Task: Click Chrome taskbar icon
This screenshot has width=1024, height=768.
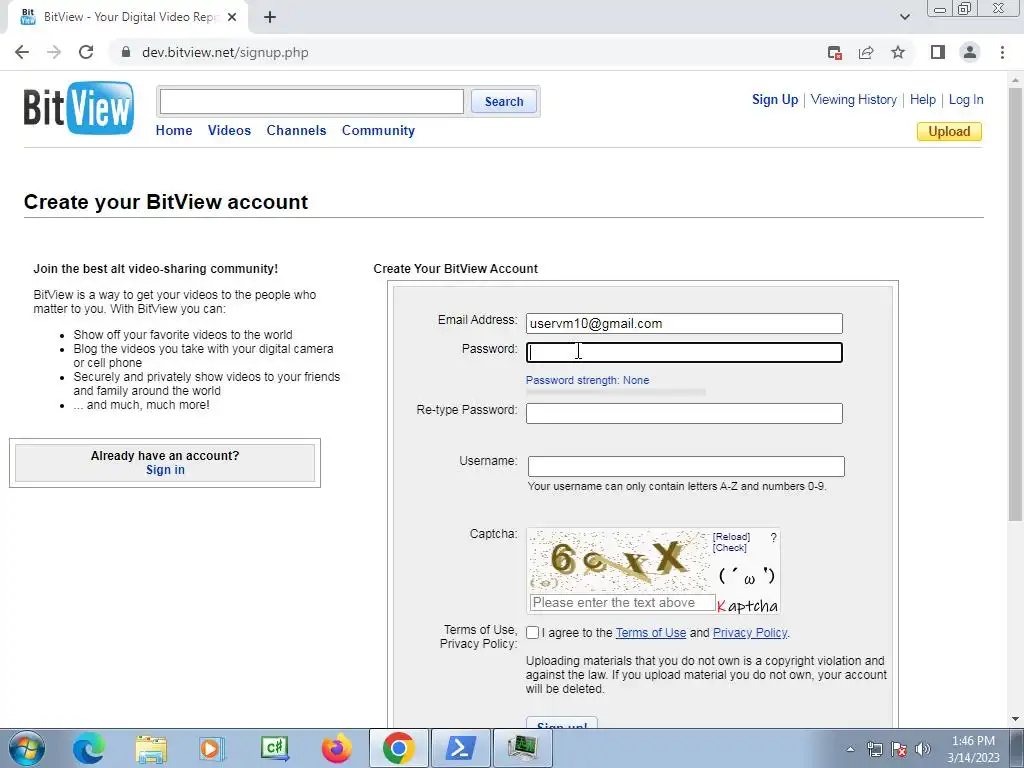Action: 398,748
